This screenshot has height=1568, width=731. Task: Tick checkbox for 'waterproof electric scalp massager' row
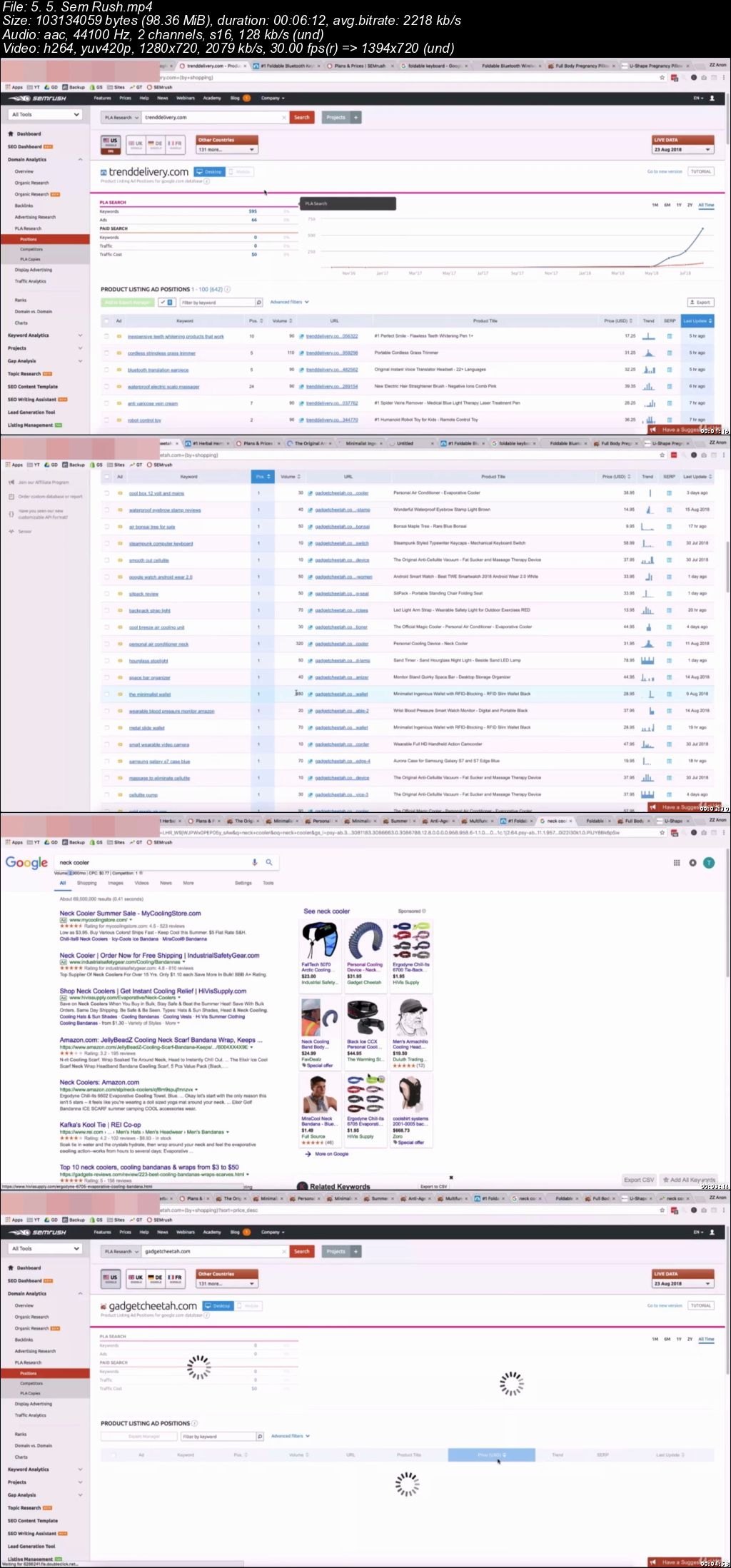(107, 387)
